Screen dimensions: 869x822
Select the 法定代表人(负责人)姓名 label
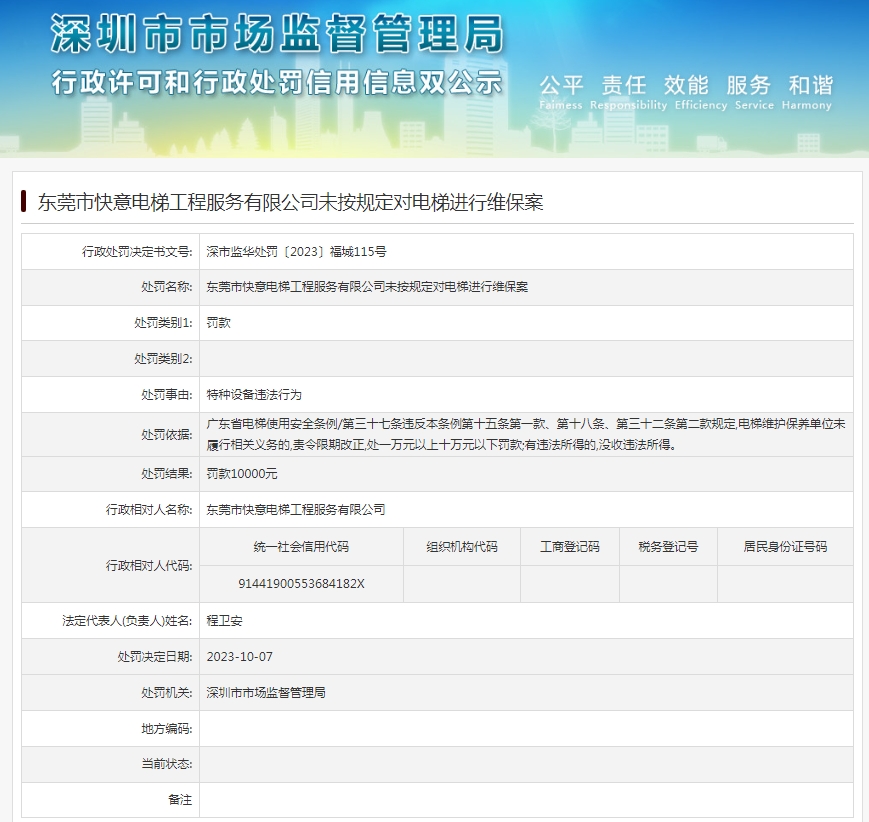(127, 621)
